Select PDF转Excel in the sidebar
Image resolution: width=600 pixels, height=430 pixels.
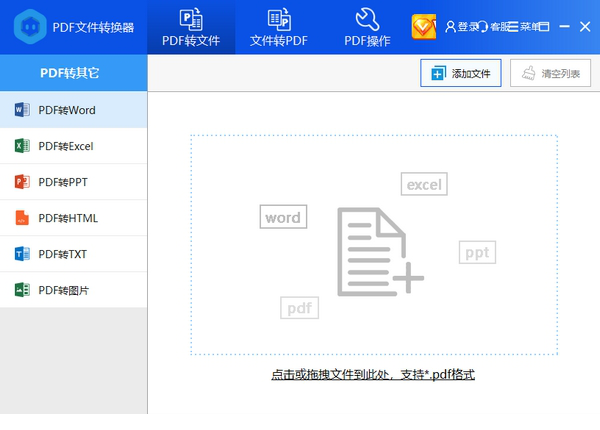coord(73,146)
